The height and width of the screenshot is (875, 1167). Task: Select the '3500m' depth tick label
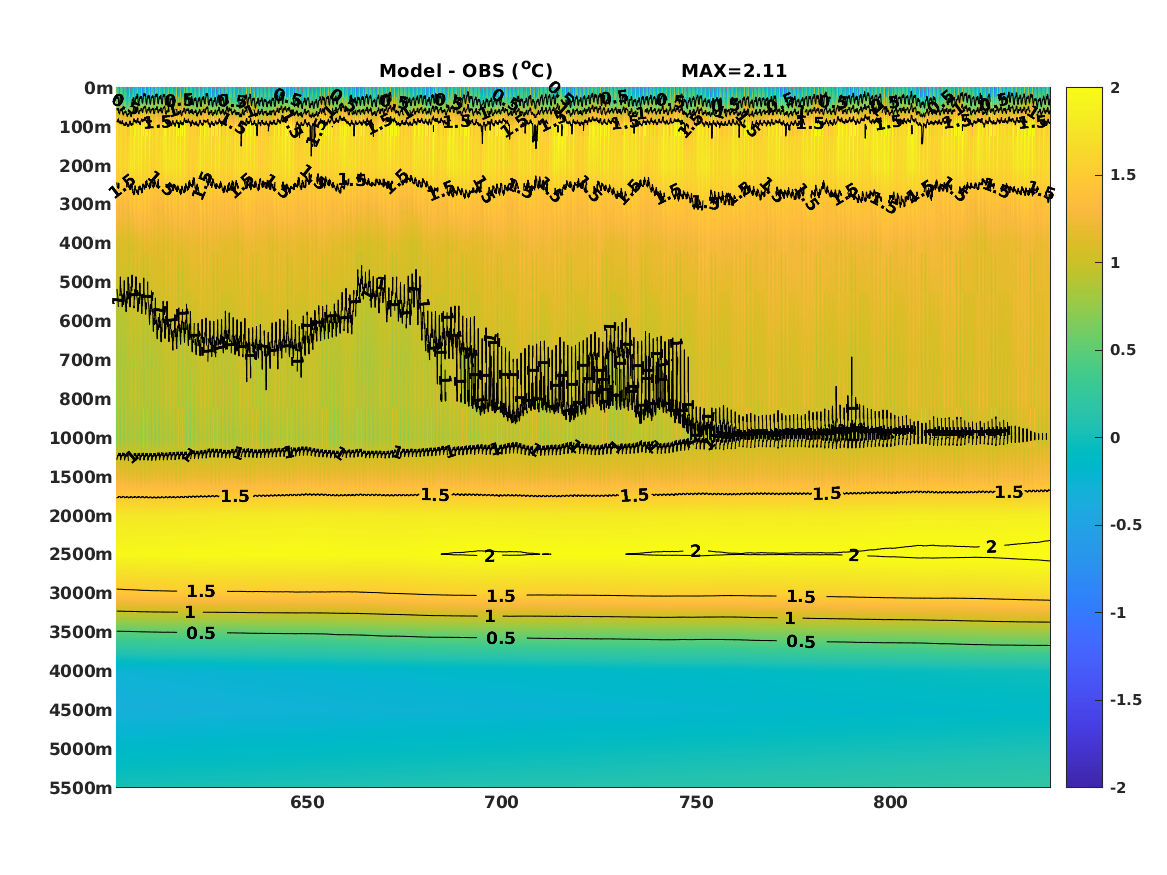click(x=81, y=632)
